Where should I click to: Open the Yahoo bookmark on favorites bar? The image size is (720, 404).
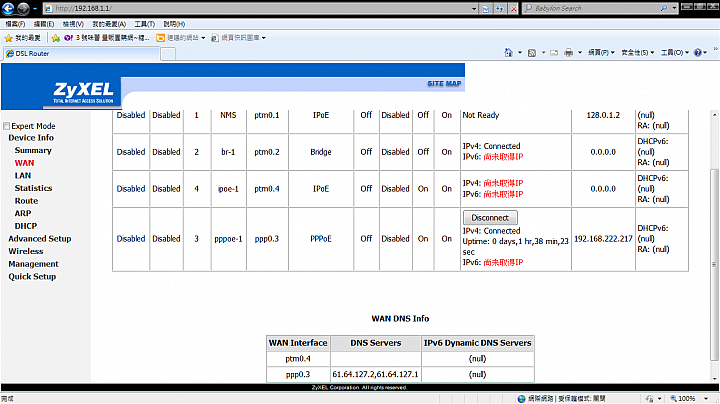click(x=107, y=38)
